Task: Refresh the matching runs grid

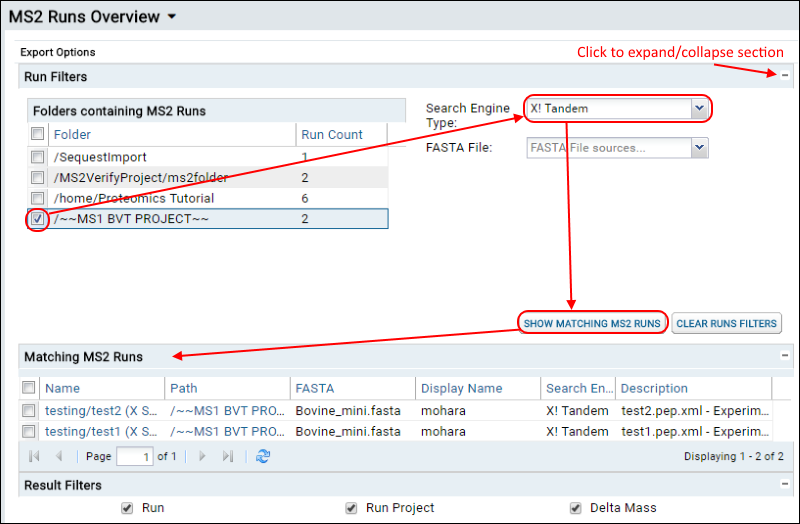Action: point(263,456)
